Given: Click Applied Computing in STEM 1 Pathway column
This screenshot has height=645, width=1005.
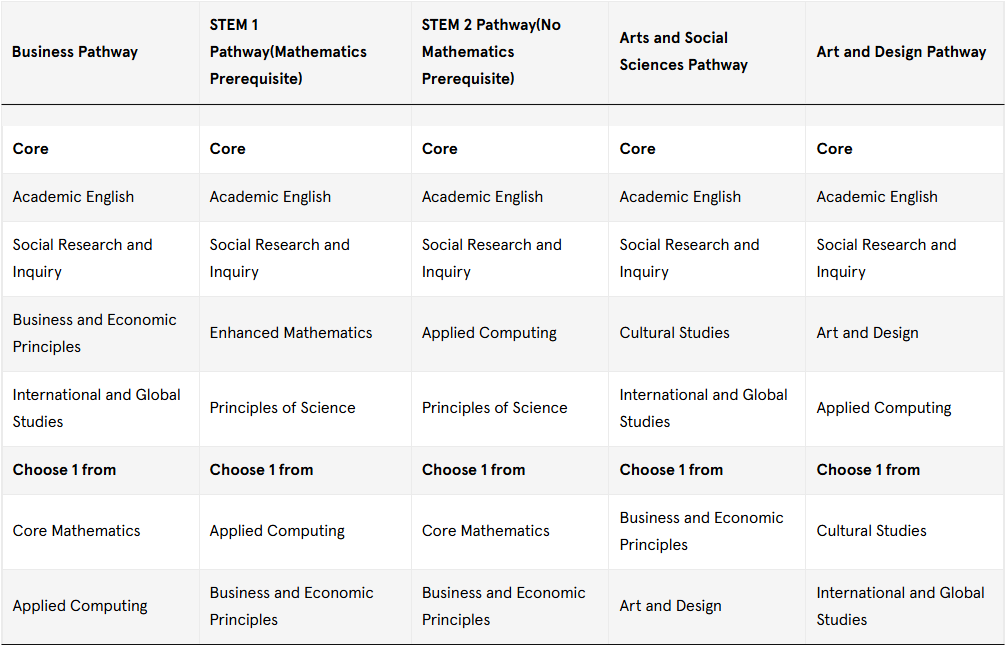Looking at the screenshot, I should pos(277,531).
